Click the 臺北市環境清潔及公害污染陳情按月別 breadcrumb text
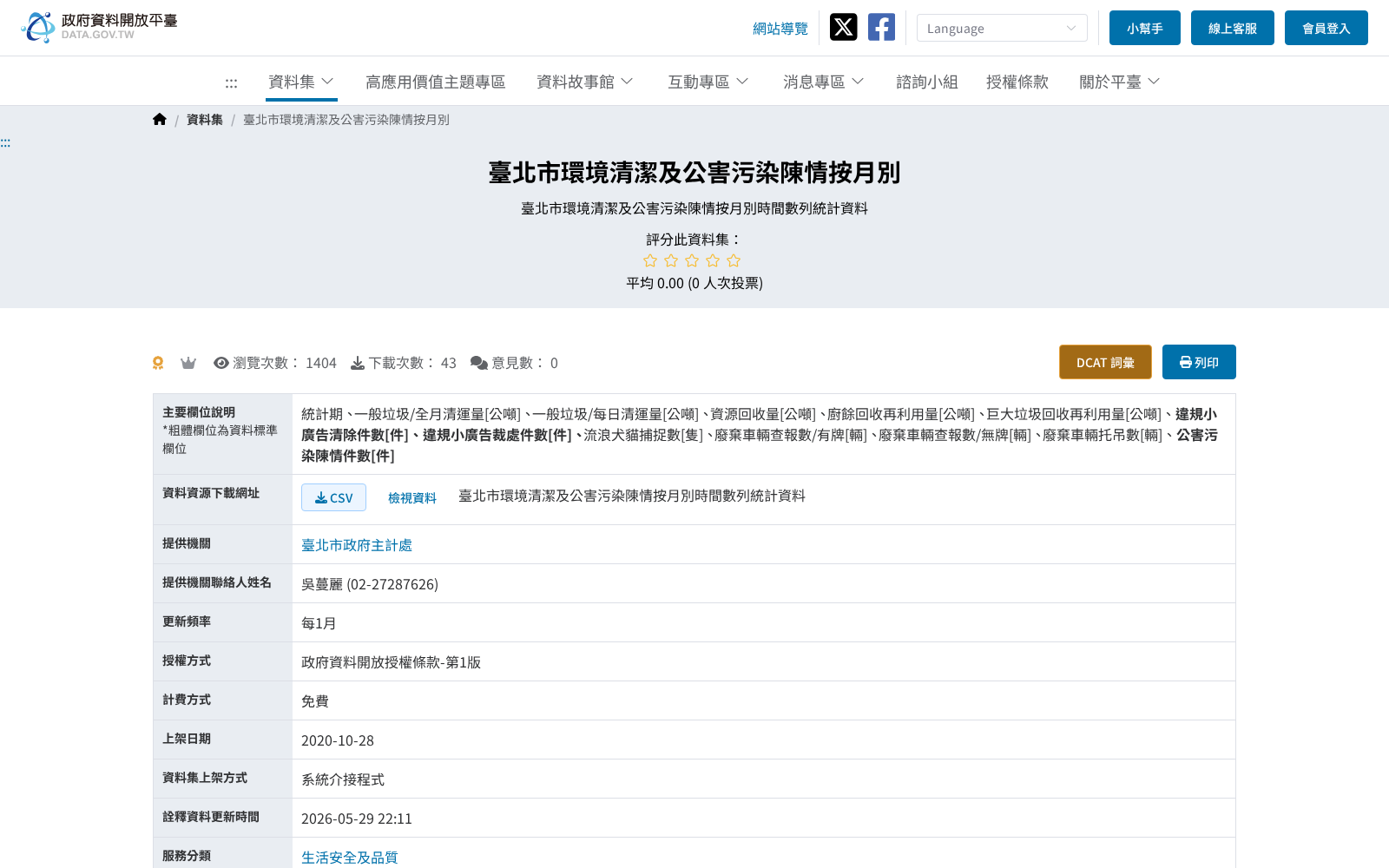 click(346, 120)
